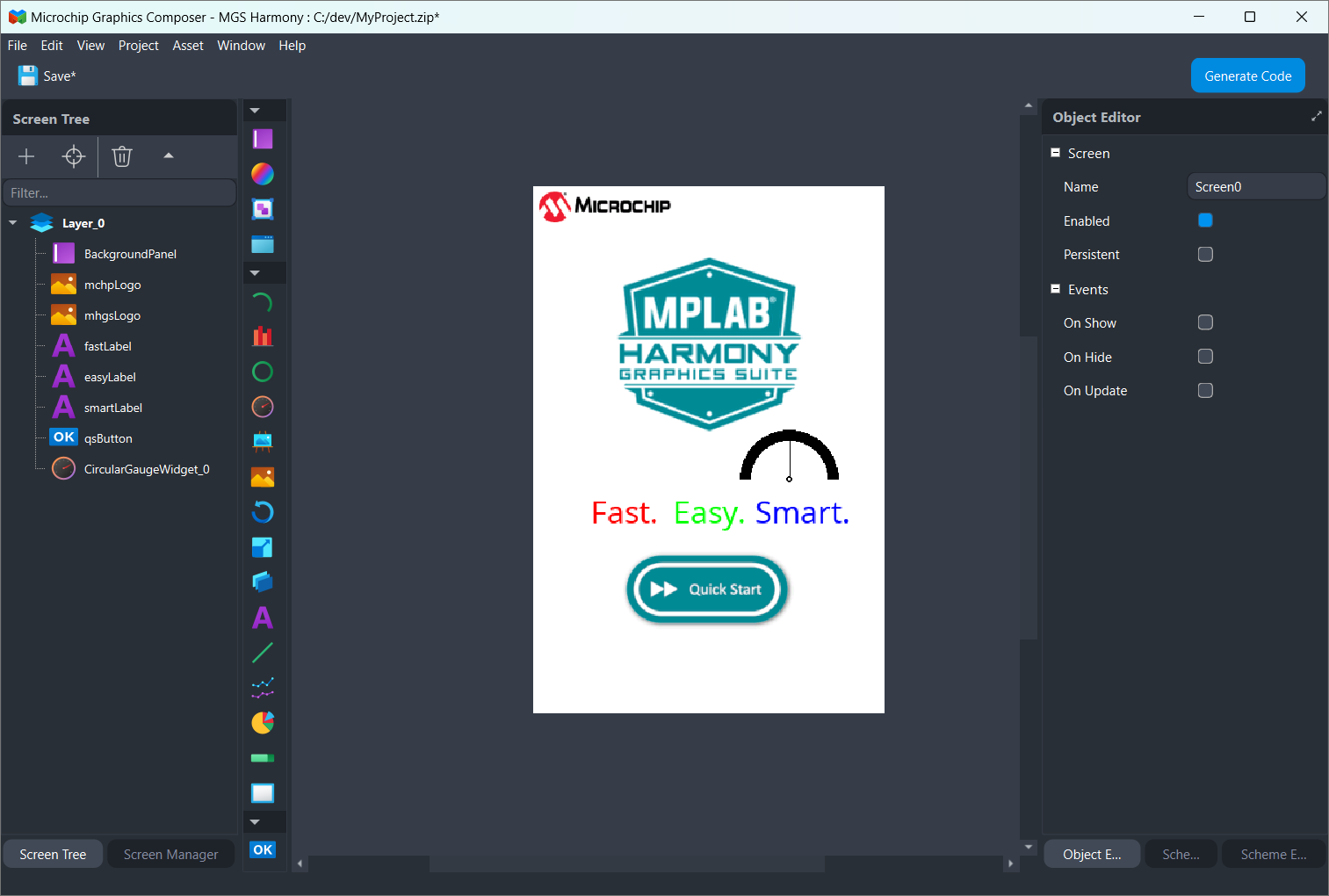Switch to the Screen Manager tab
Screen dimensions: 1329x896
tap(170, 854)
